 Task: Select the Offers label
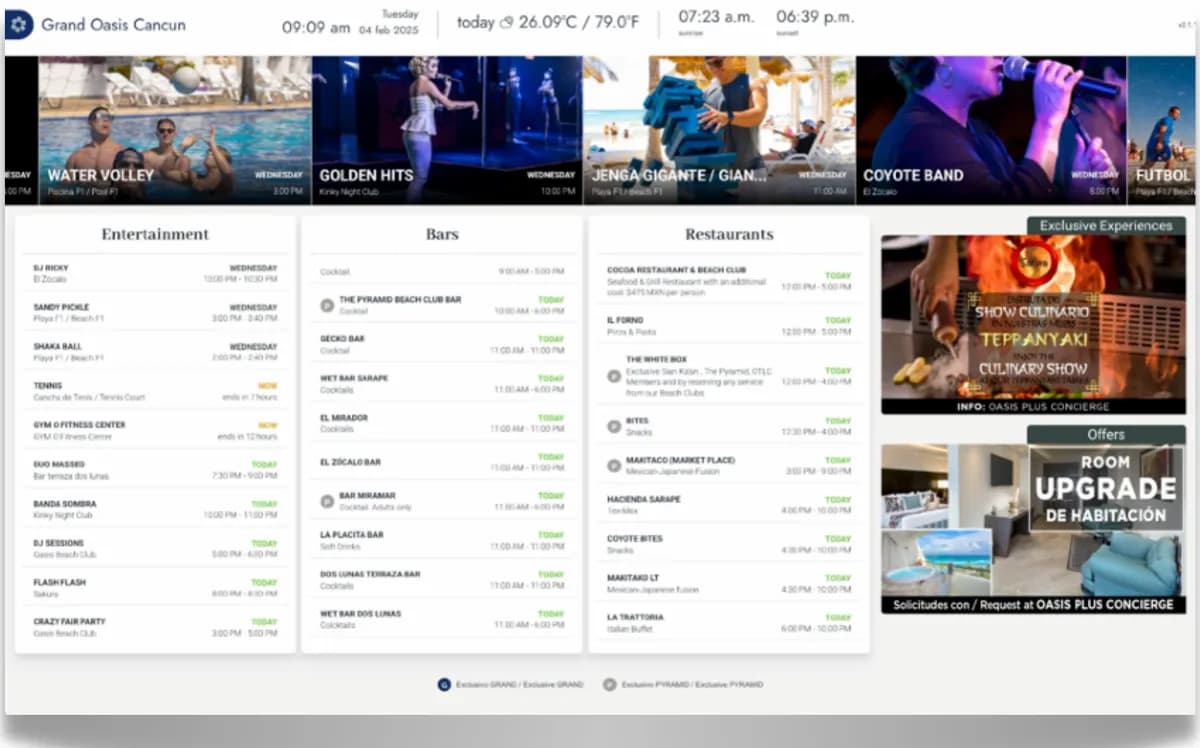tap(1106, 435)
